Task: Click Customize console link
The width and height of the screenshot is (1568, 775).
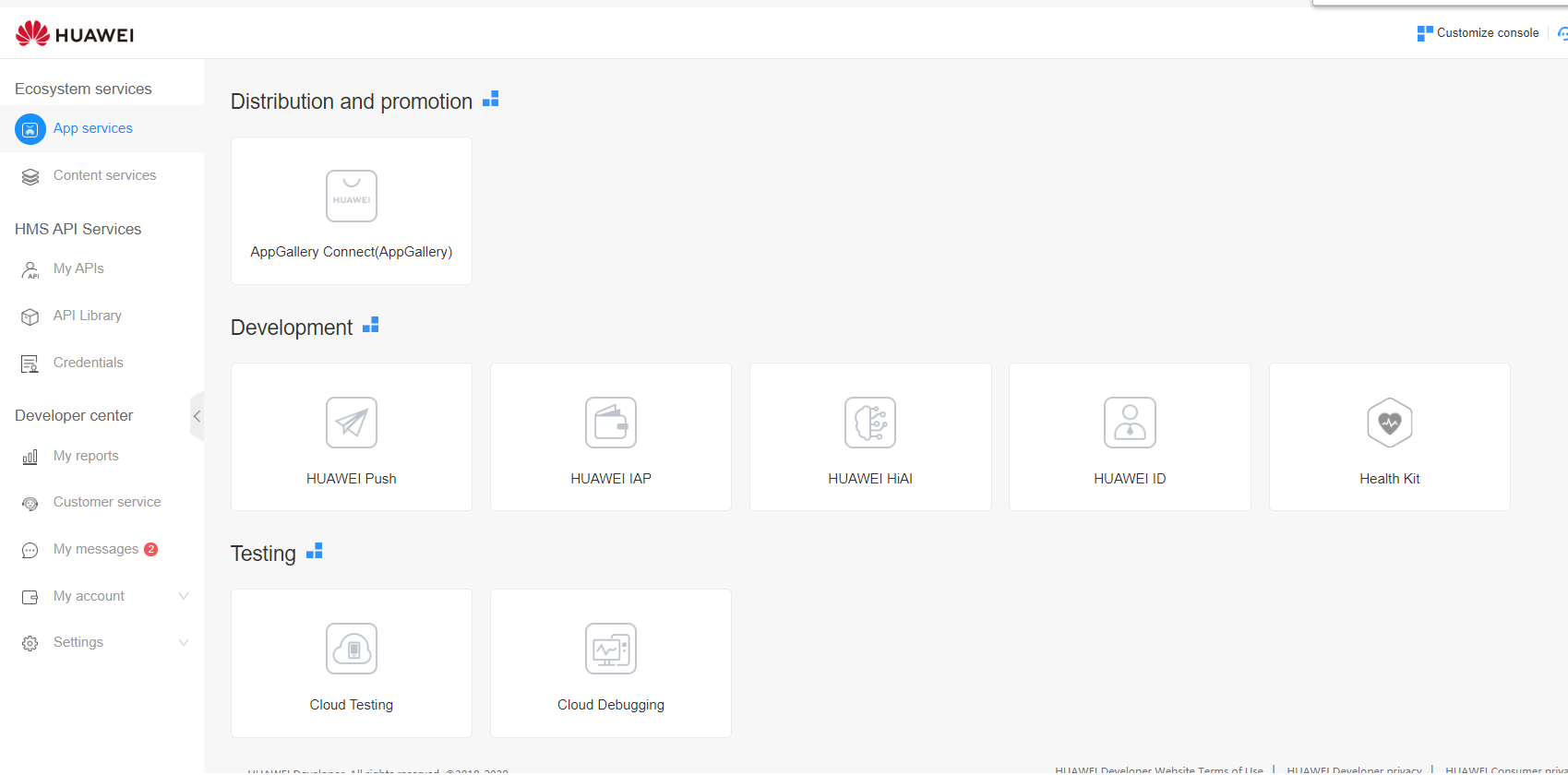Action: [x=1488, y=33]
